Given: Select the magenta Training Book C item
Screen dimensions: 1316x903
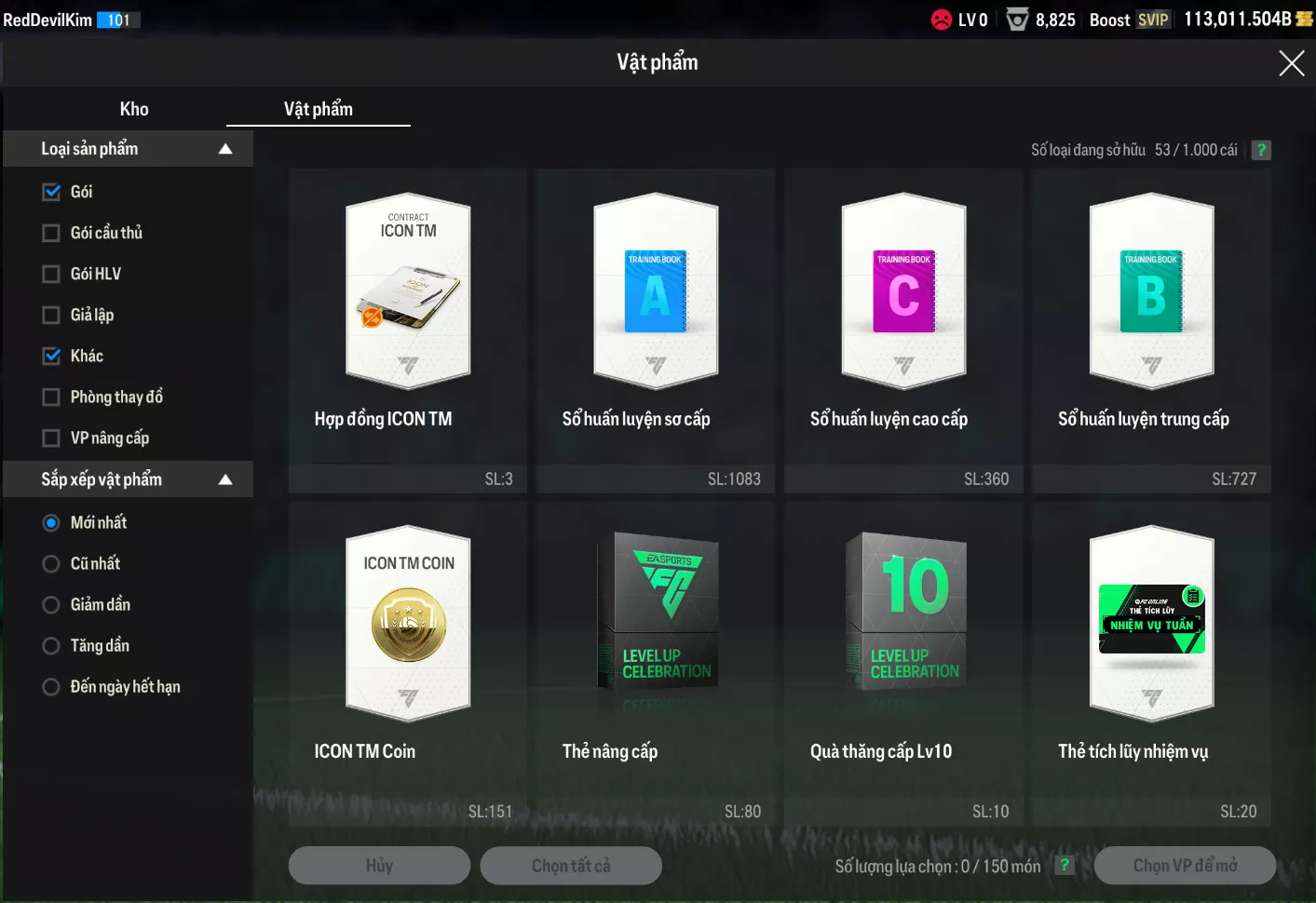Looking at the screenshot, I should 903,292.
